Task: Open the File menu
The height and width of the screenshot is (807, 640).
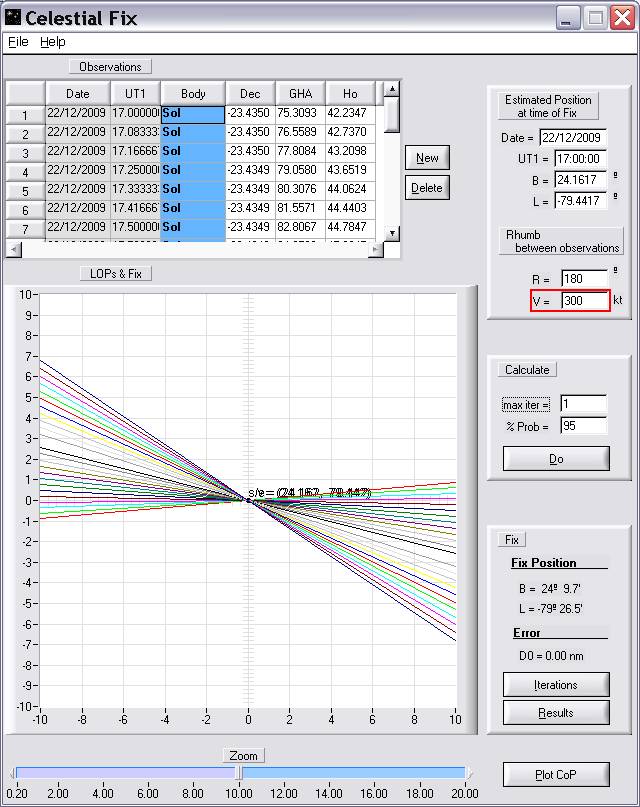Action: [x=18, y=42]
